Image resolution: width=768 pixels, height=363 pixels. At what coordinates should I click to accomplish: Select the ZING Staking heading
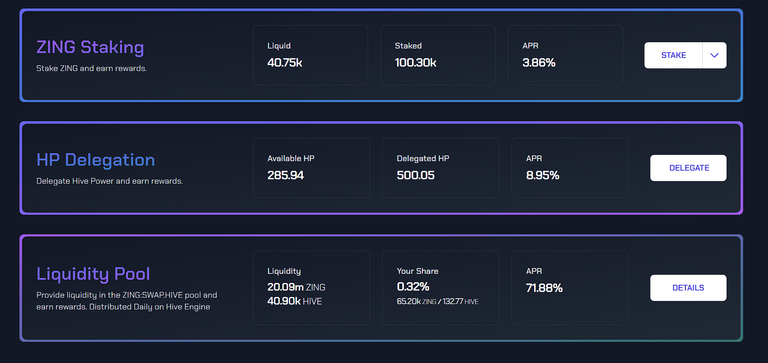pos(90,48)
